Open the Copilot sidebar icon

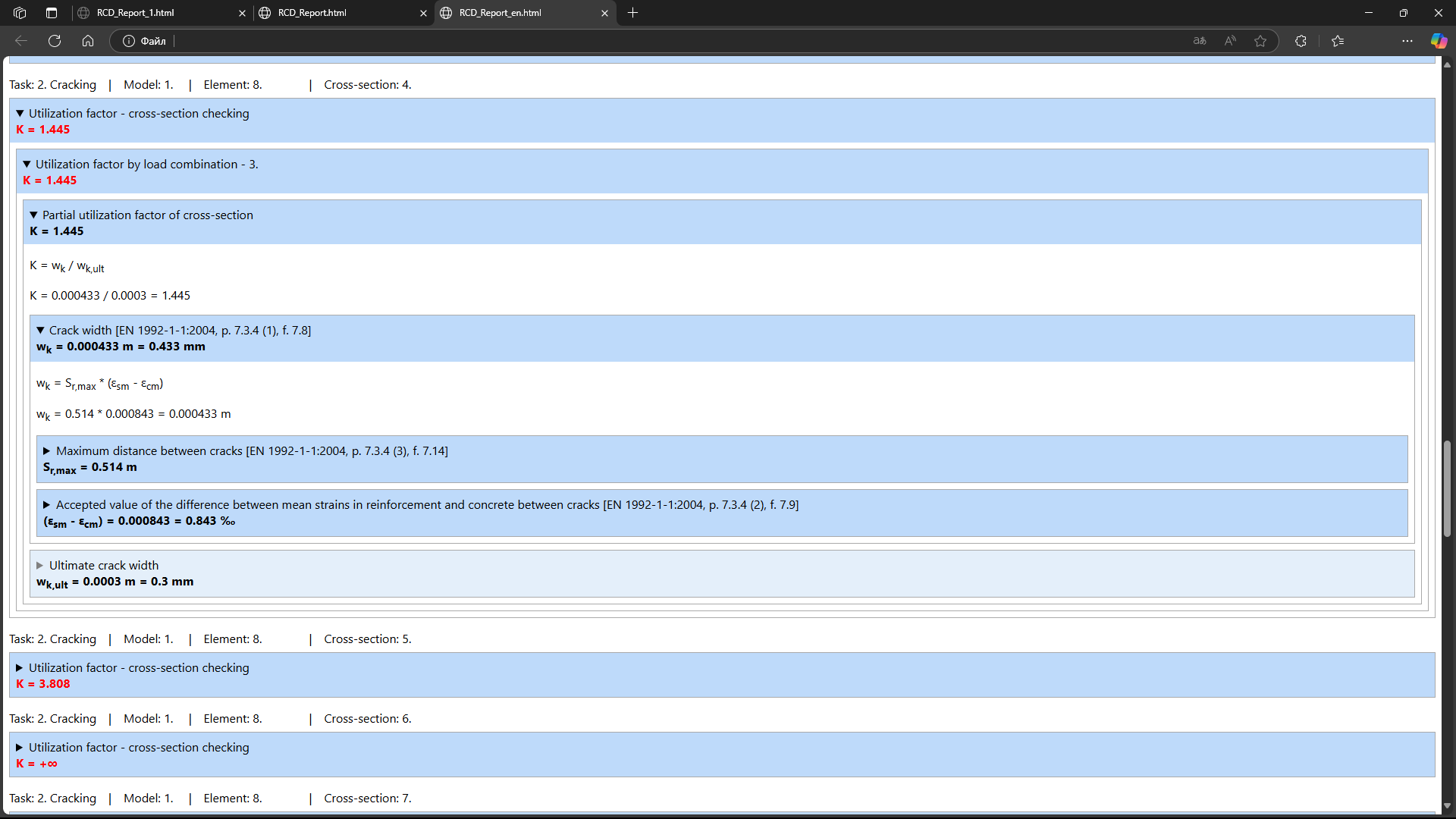click(1439, 41)
